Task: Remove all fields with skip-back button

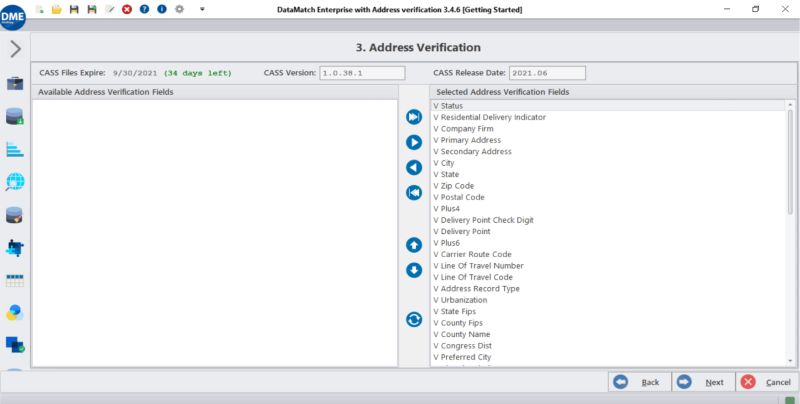Action: [x=414, y=193]
